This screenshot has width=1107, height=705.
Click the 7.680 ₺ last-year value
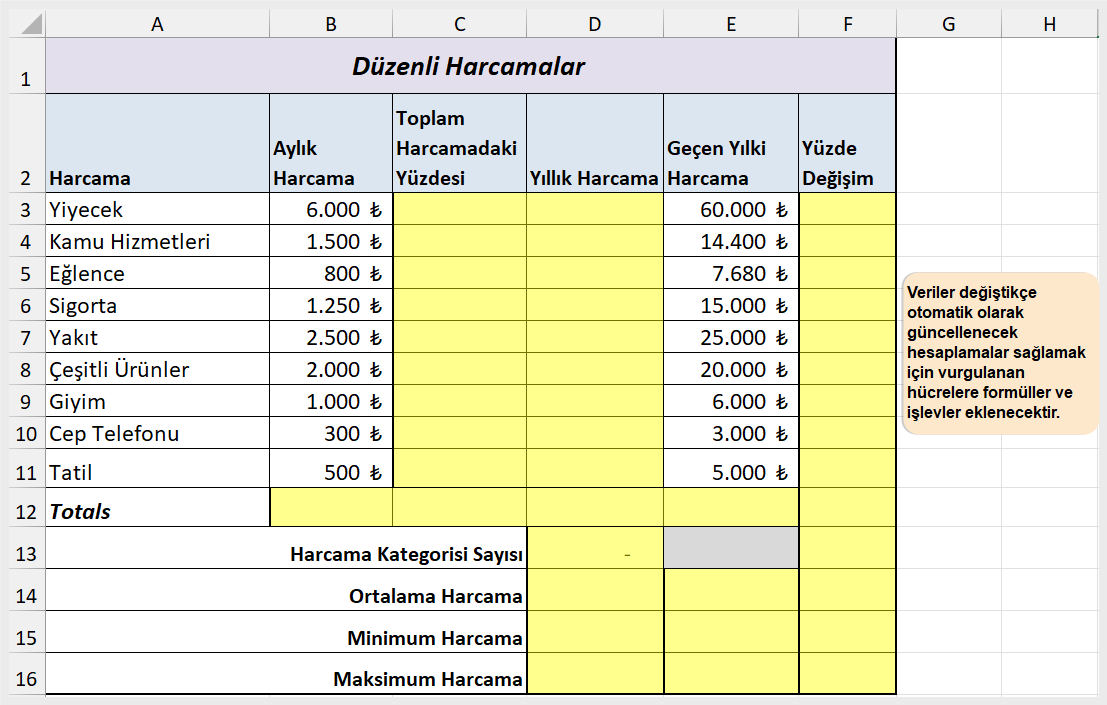731,273
